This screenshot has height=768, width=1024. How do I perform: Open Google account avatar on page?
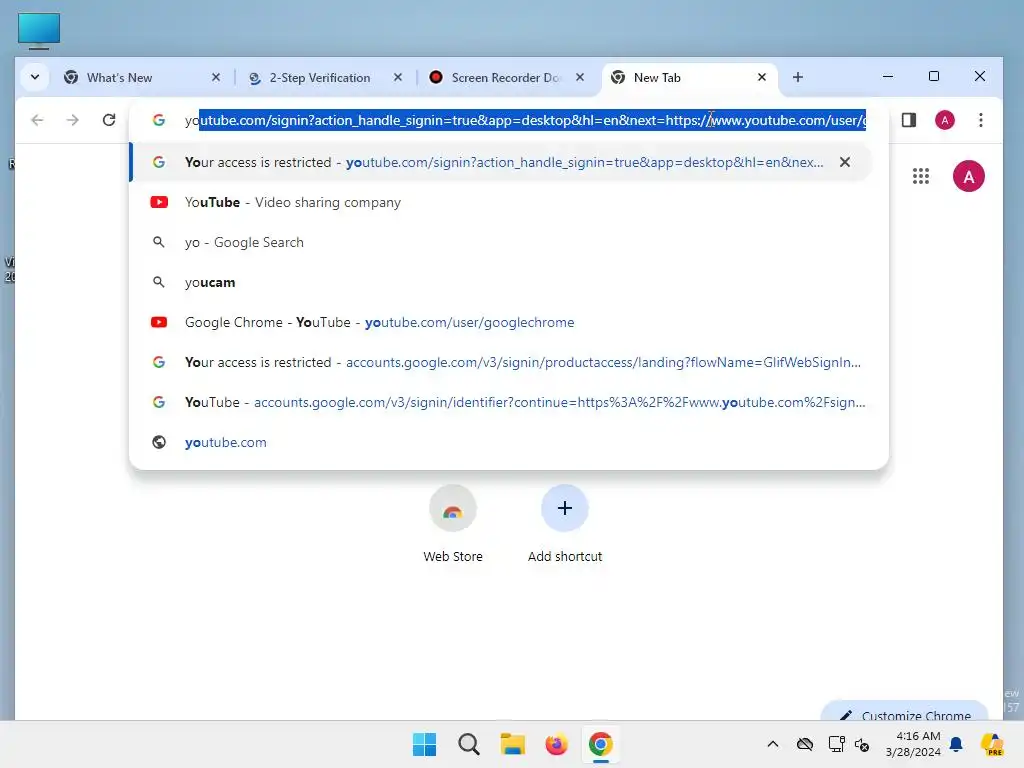coord(968,176)
